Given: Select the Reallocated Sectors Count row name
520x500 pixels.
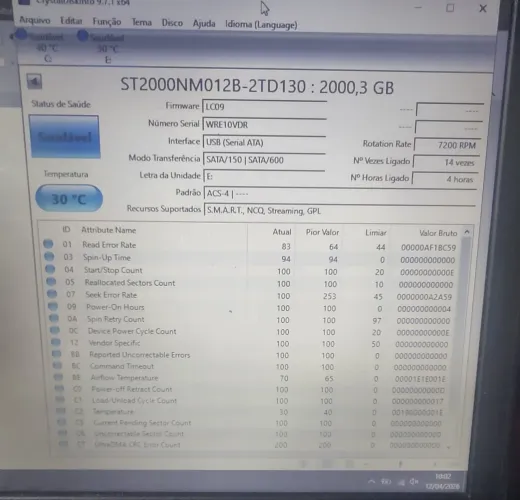Looking at the screenshot, I should (130, 283).
